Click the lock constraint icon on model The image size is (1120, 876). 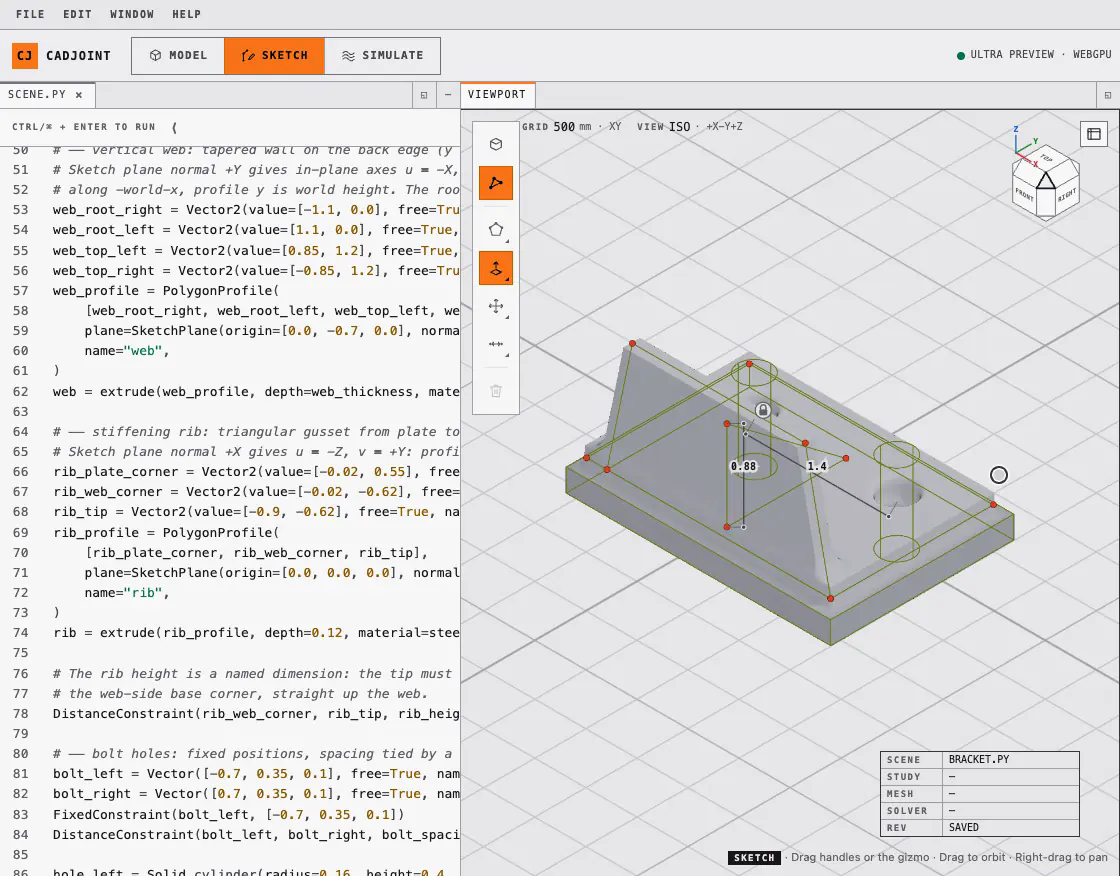(763, 410)
